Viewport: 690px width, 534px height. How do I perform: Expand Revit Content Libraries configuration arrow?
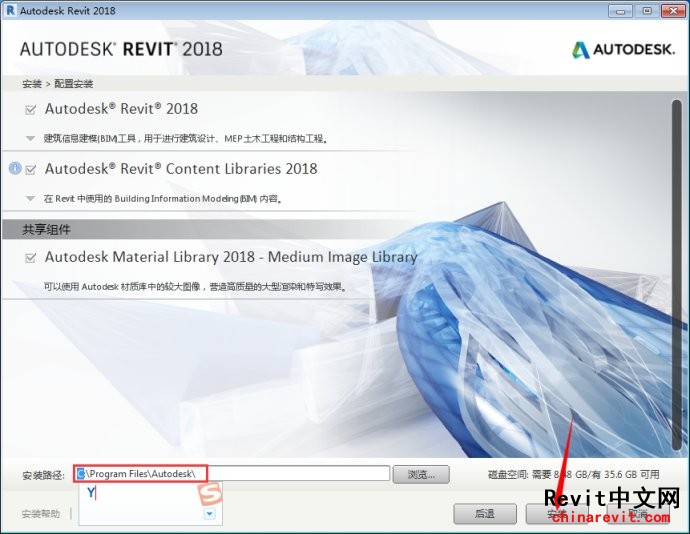pyautogui.click(x=30, y=199)
